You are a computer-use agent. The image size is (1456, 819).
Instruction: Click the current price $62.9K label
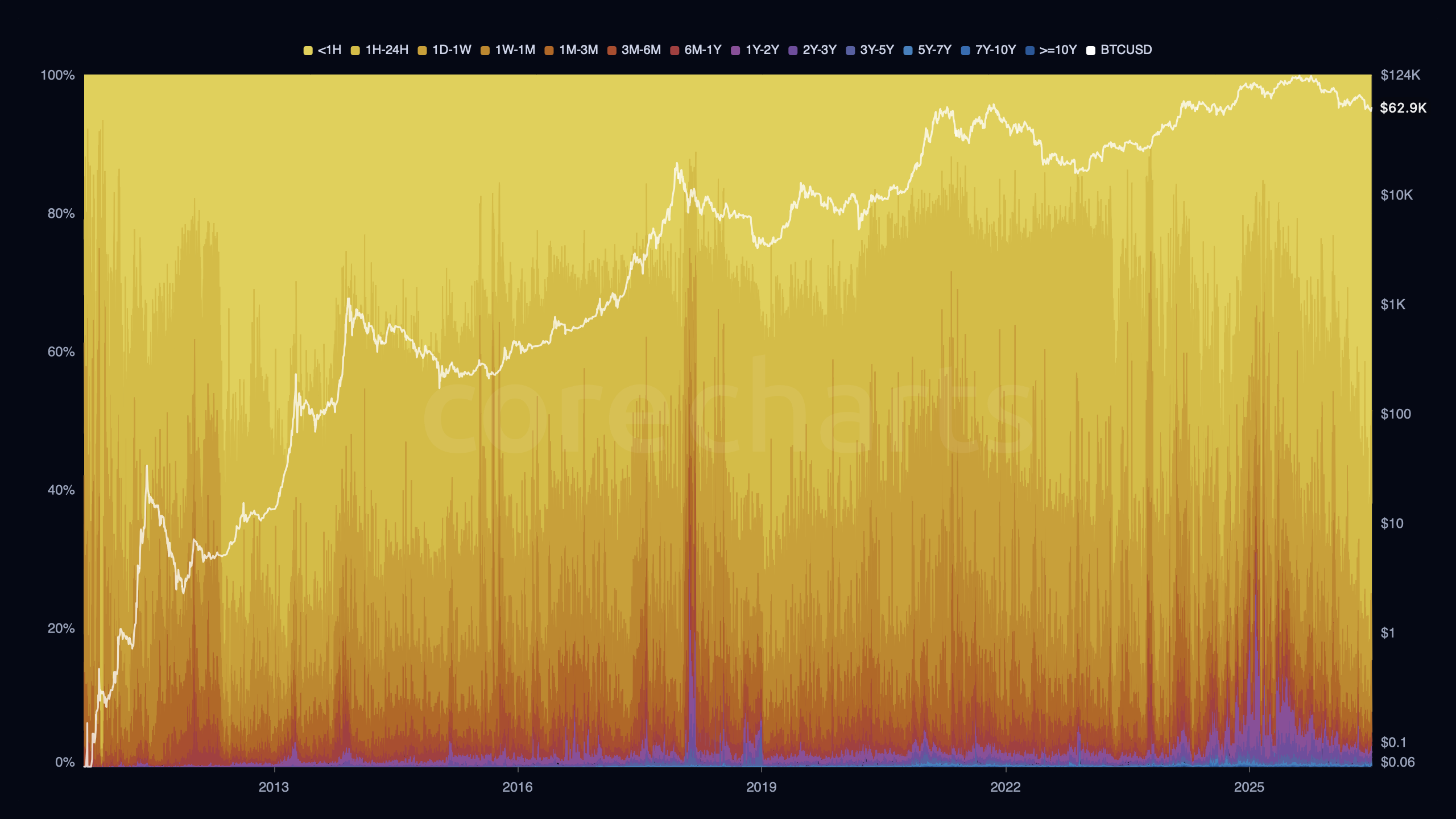coord(1403,108)
